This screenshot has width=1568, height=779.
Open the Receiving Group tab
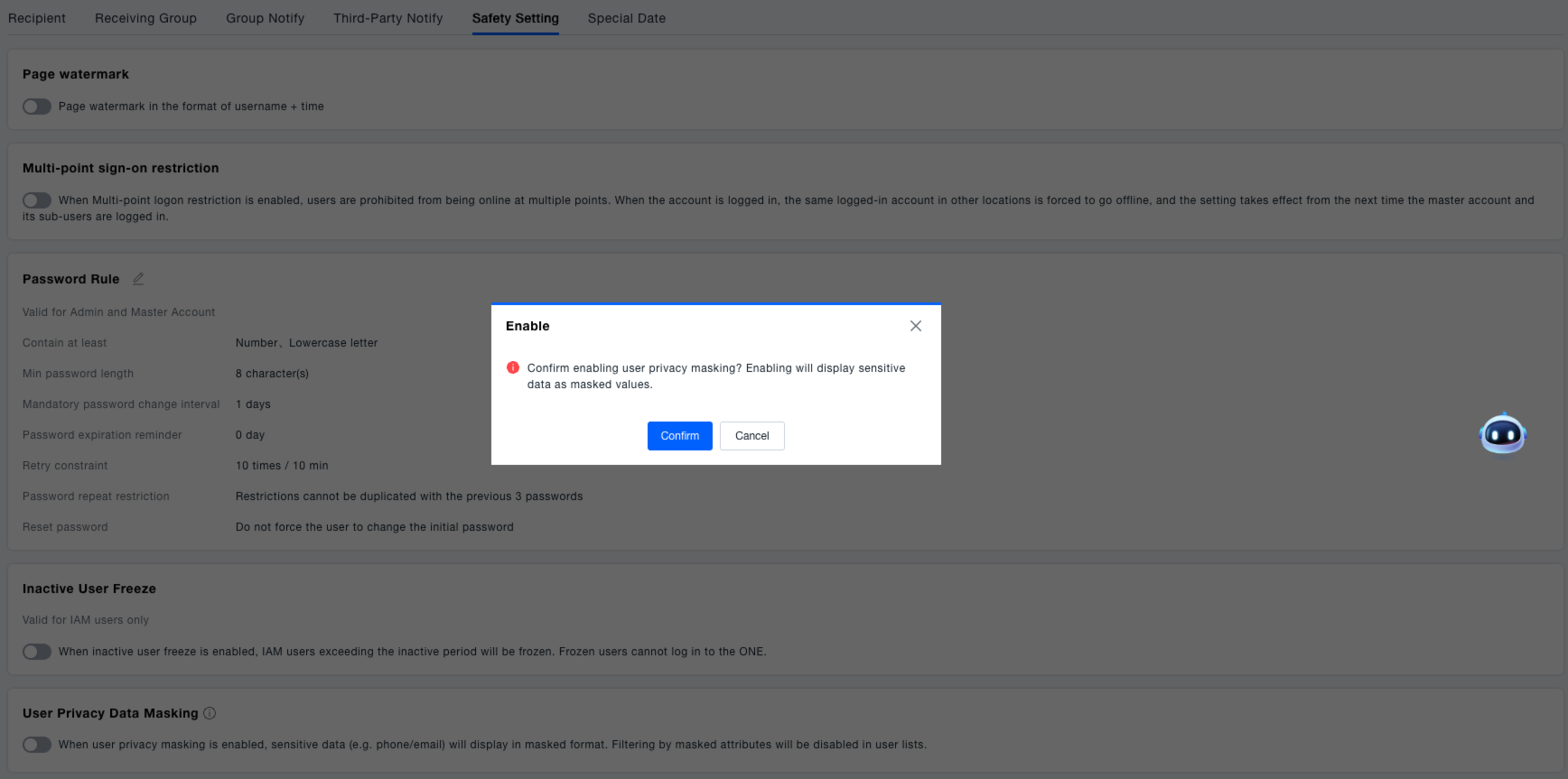pyautogui.click(x=145, y=18)
